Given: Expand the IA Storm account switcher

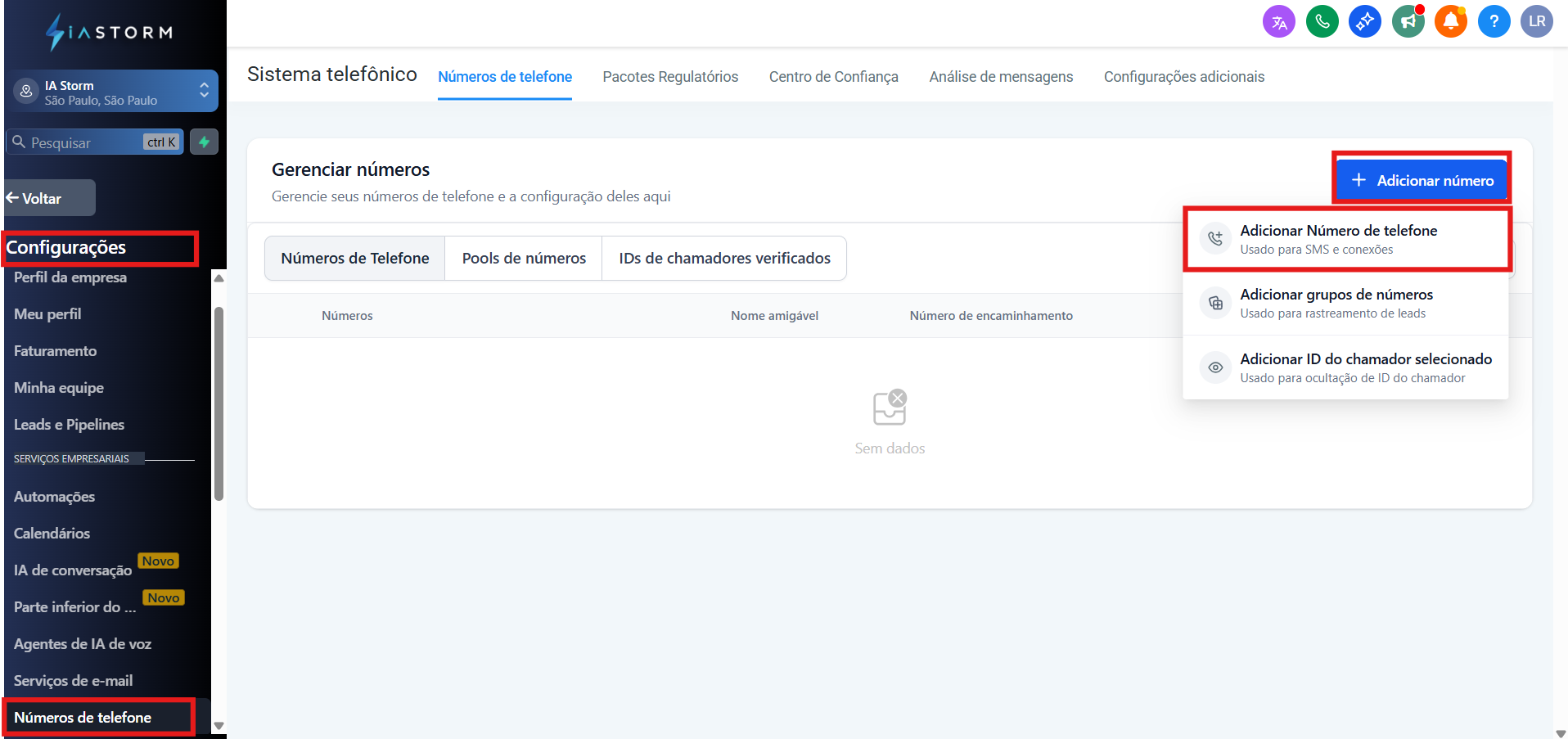Looking at the screenshot, I should [115, 92].
